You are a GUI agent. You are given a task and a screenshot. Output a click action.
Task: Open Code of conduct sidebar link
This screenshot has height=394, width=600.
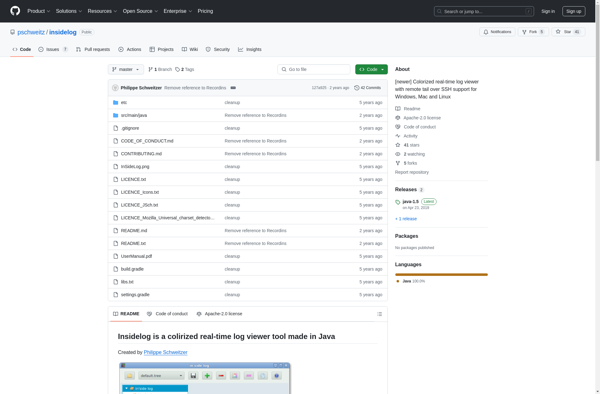pyautogui.click(x=416, y=127)
